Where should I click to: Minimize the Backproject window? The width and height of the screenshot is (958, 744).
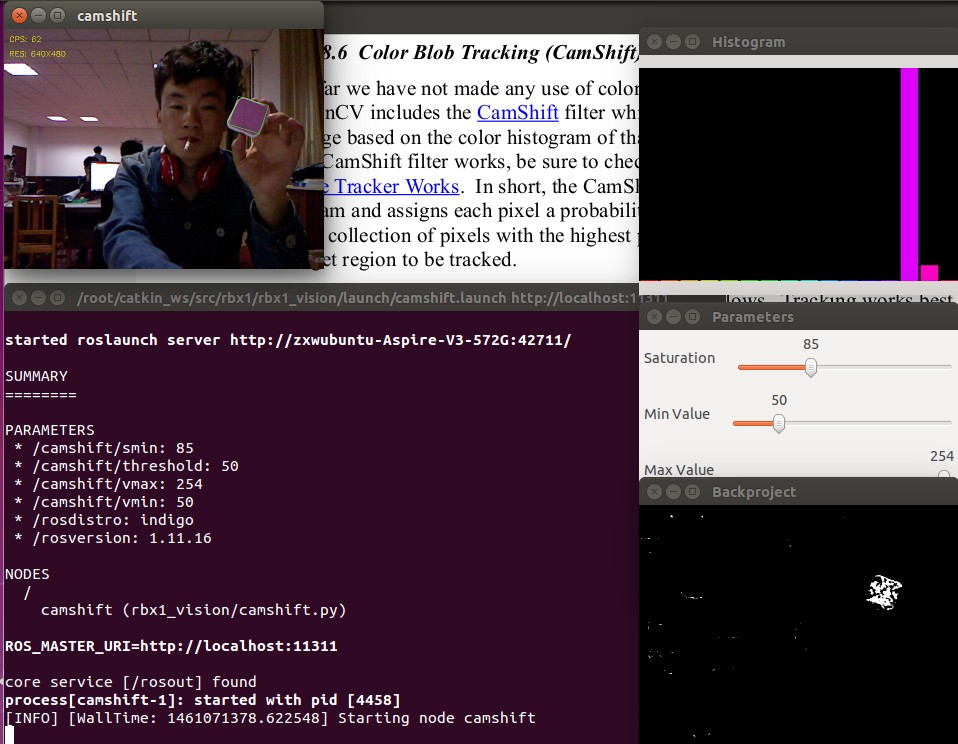point(673,491)
